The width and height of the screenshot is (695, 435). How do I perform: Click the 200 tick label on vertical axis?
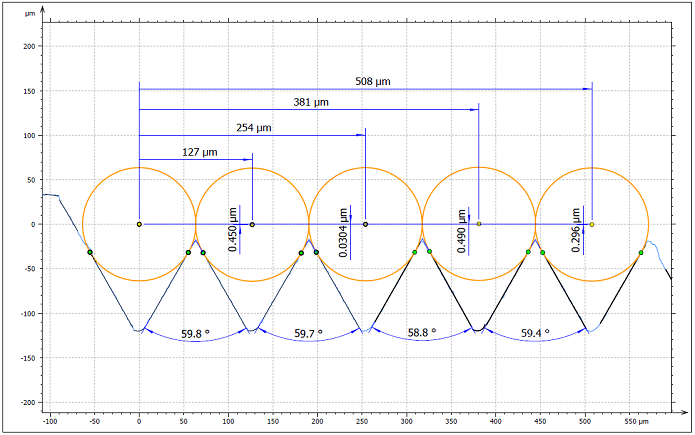point(29,46)
